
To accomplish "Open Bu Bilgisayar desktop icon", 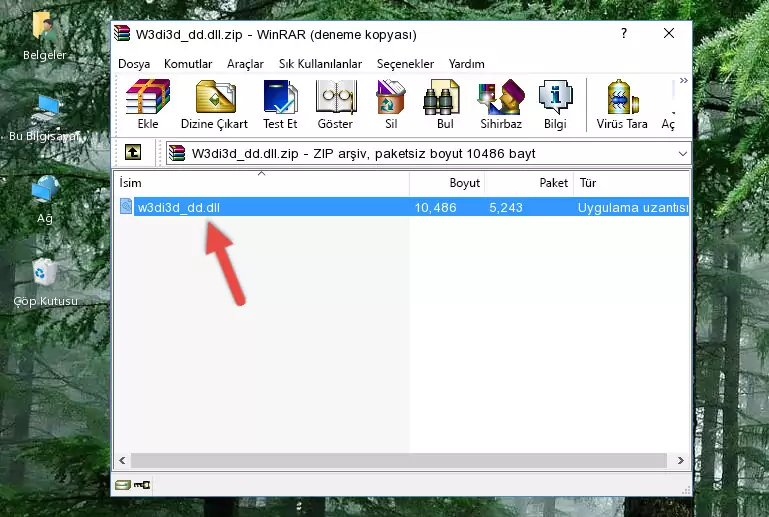I will pyautogui.click(x=45, y=119).
